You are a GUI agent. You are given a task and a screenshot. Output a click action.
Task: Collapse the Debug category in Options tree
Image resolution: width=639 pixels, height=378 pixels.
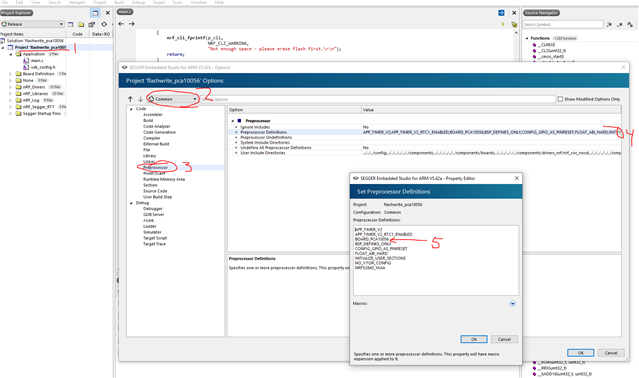point(131,203)
